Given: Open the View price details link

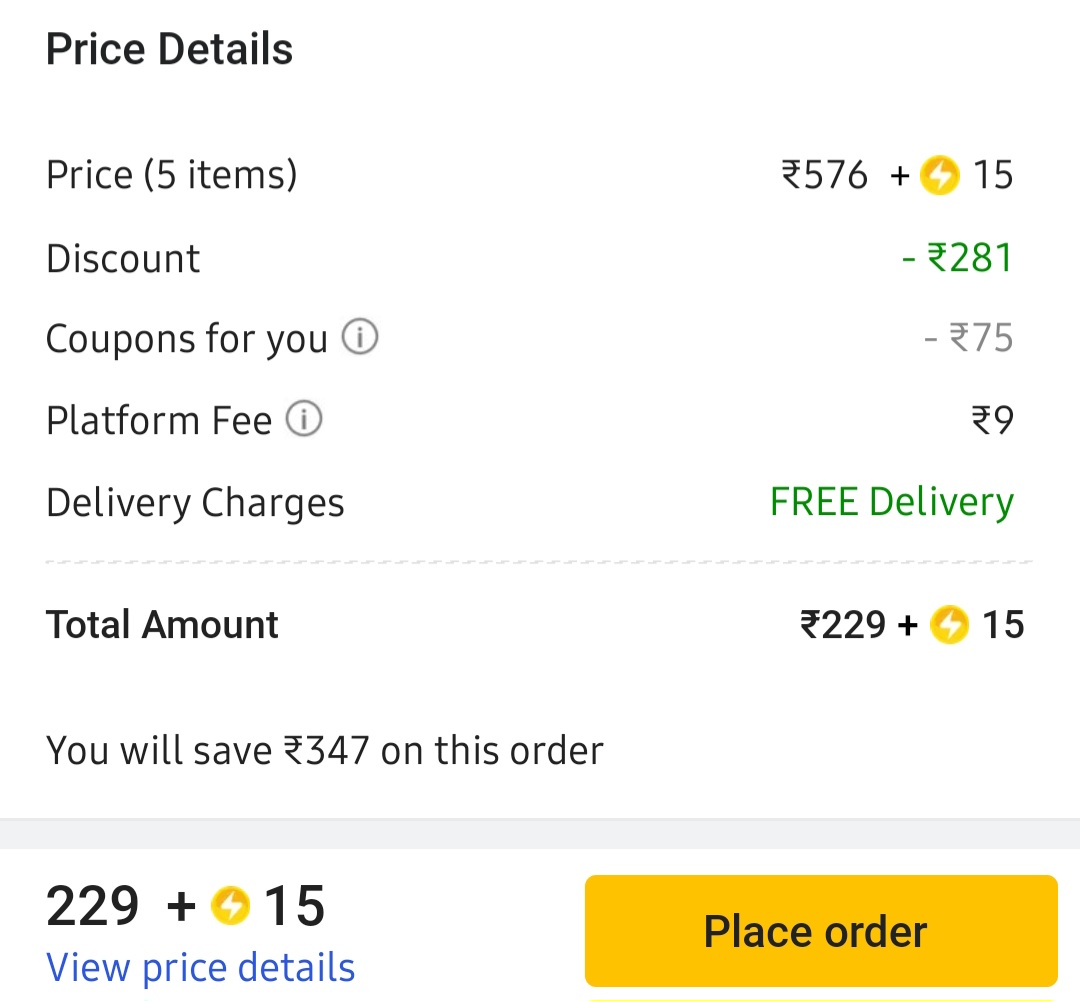Looking at the screenshot, I should click(x=201, y=968).
